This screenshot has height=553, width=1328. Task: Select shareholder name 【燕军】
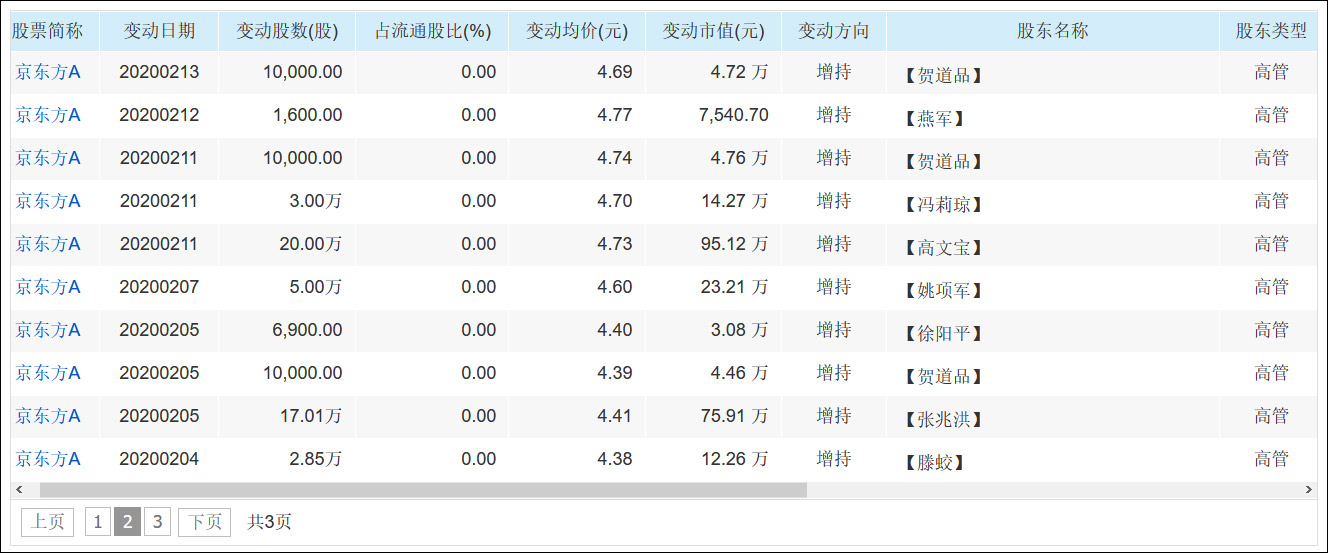click(933, 119)
